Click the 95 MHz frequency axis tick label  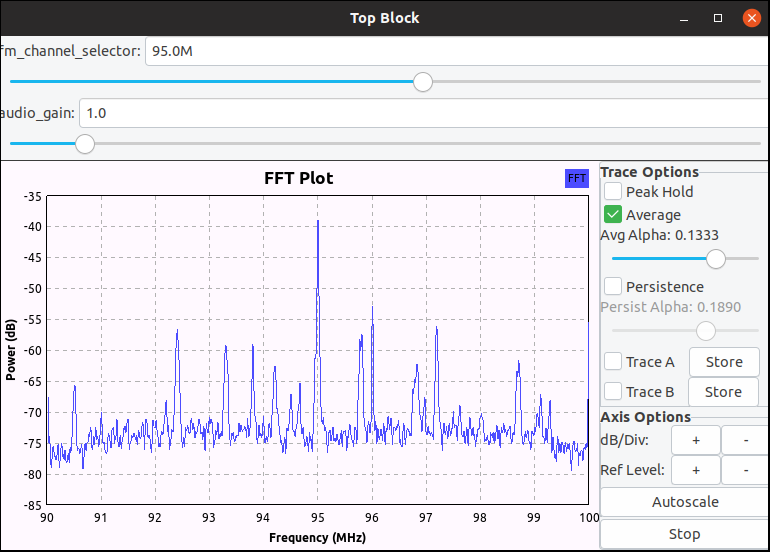coord(318,518)
